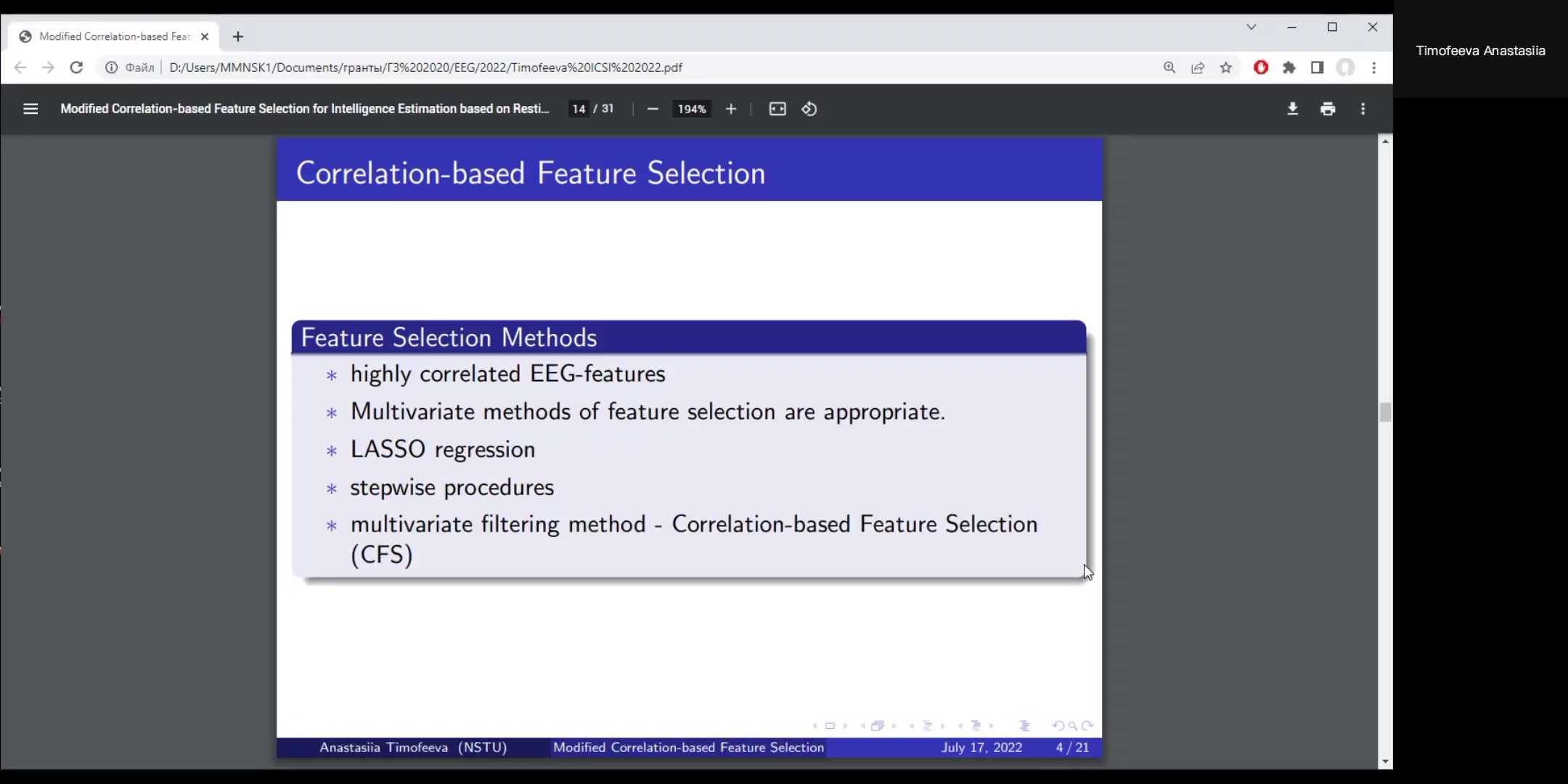Click the scrollbar down arrow

tap(1385, 761)
